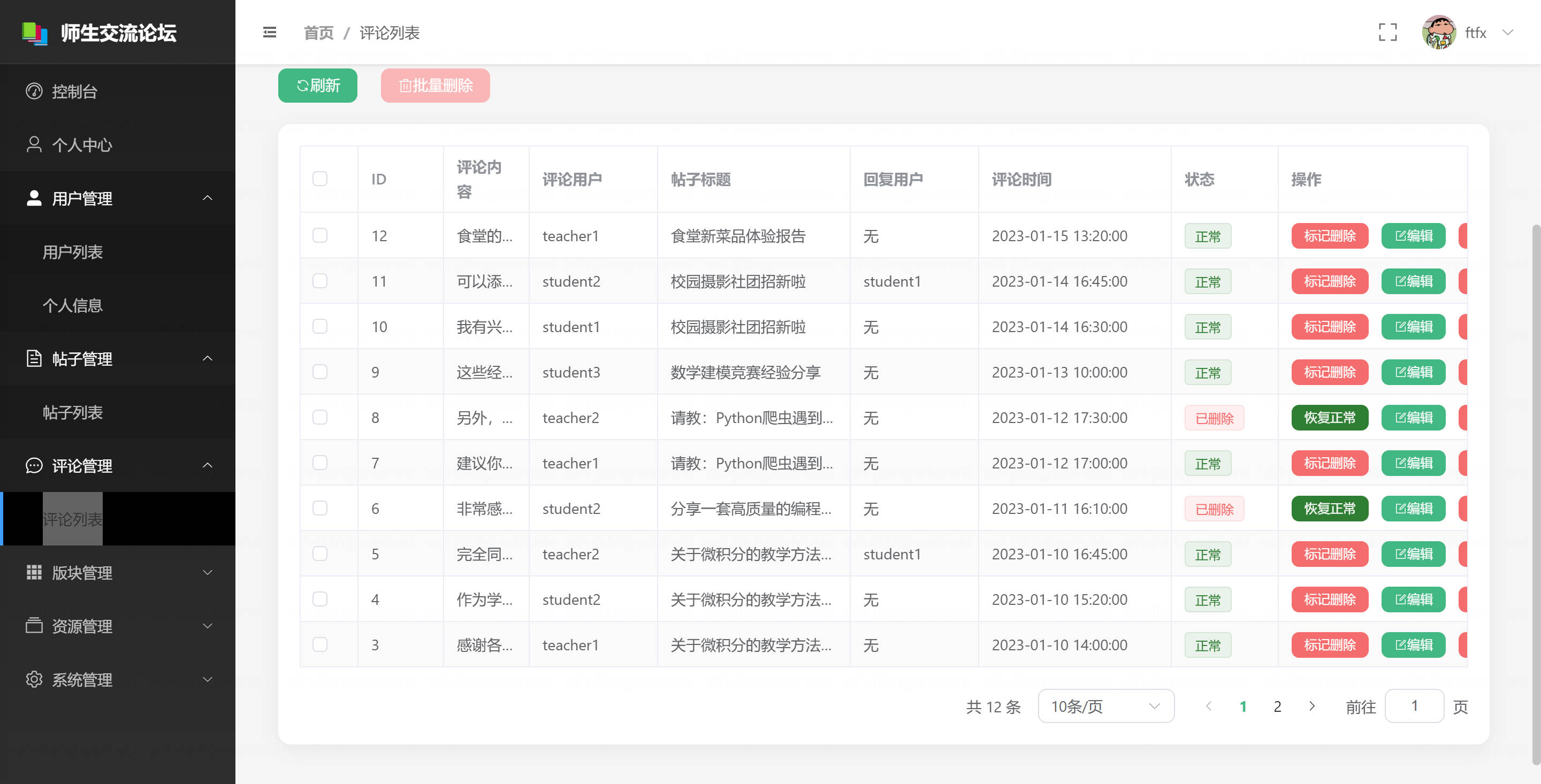Check the row with ID 11
The width and height of the screenshot is (1541, 784).
[320, 280]
